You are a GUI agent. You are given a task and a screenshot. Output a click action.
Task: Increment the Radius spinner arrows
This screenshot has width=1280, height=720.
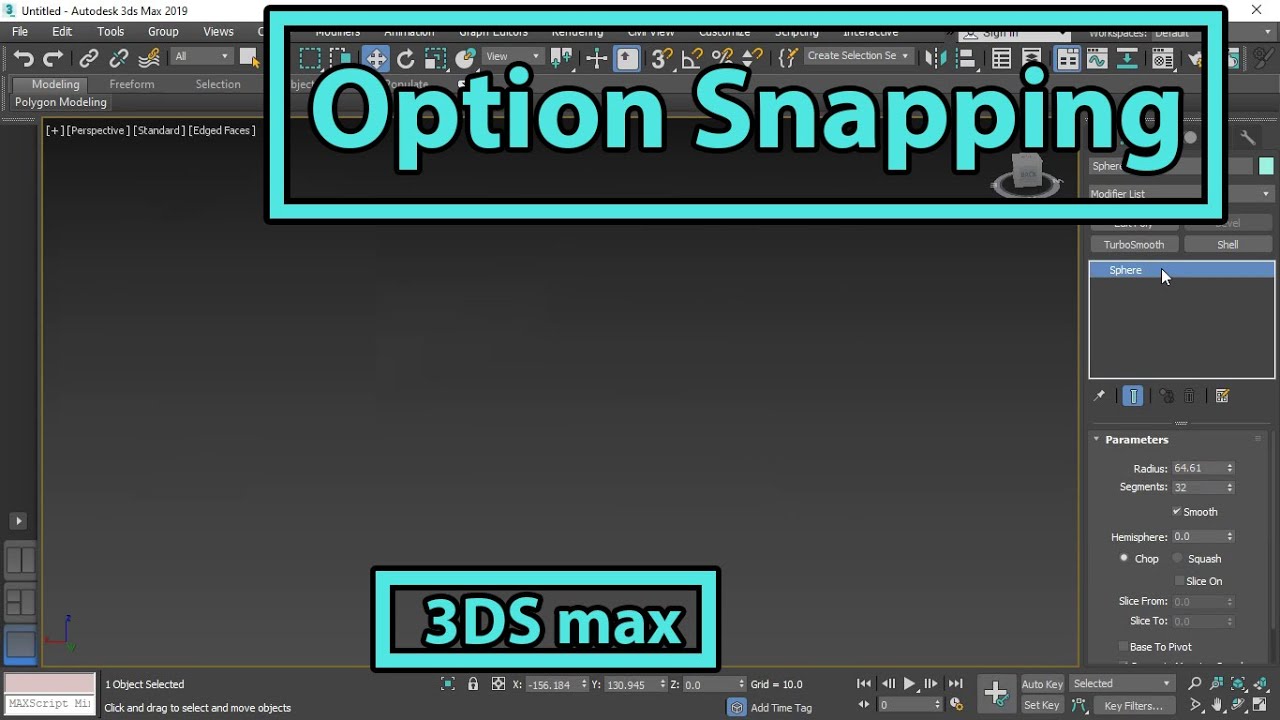click(x=1230, y=468)
